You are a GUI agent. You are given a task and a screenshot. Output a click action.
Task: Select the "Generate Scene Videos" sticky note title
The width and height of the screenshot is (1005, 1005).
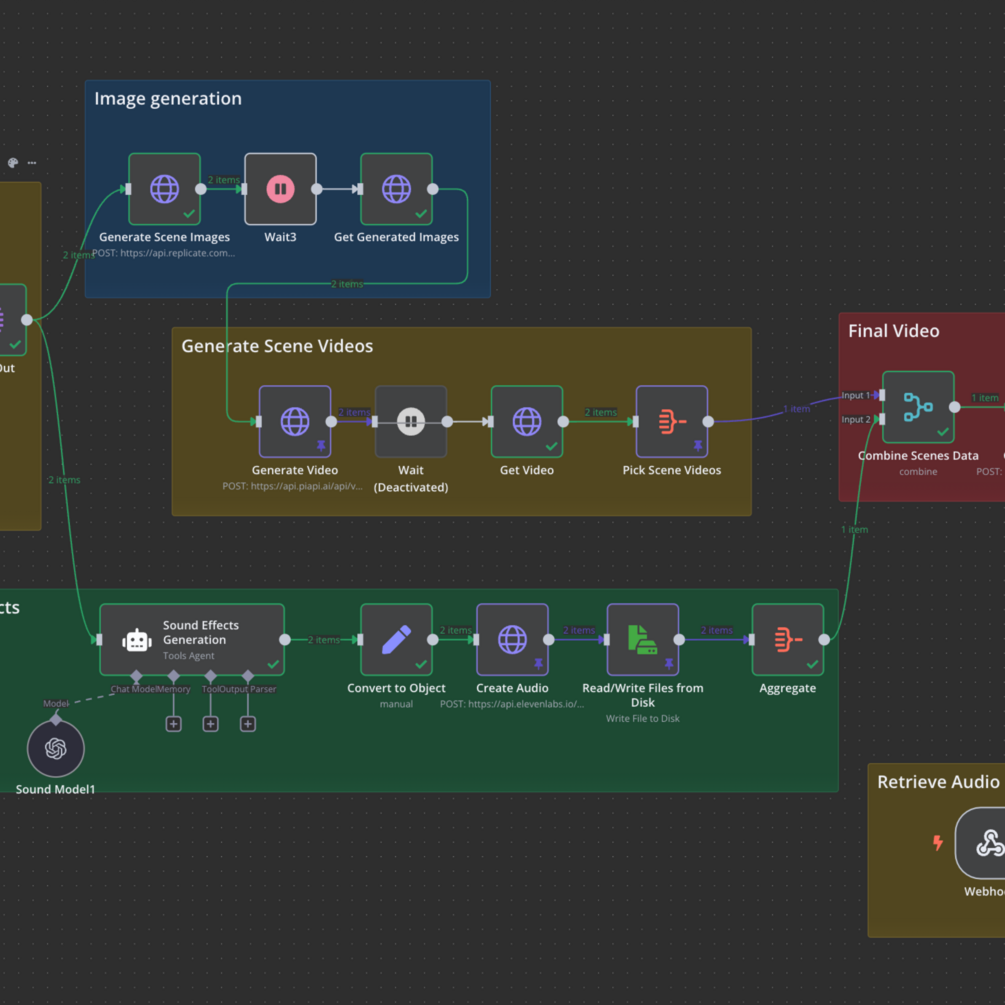[x=277, y=346]
